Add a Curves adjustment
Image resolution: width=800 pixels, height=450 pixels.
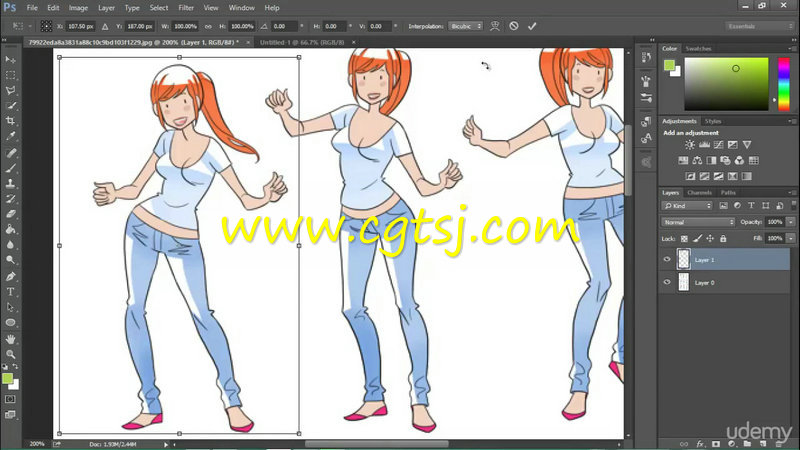(x=718, y=145)
